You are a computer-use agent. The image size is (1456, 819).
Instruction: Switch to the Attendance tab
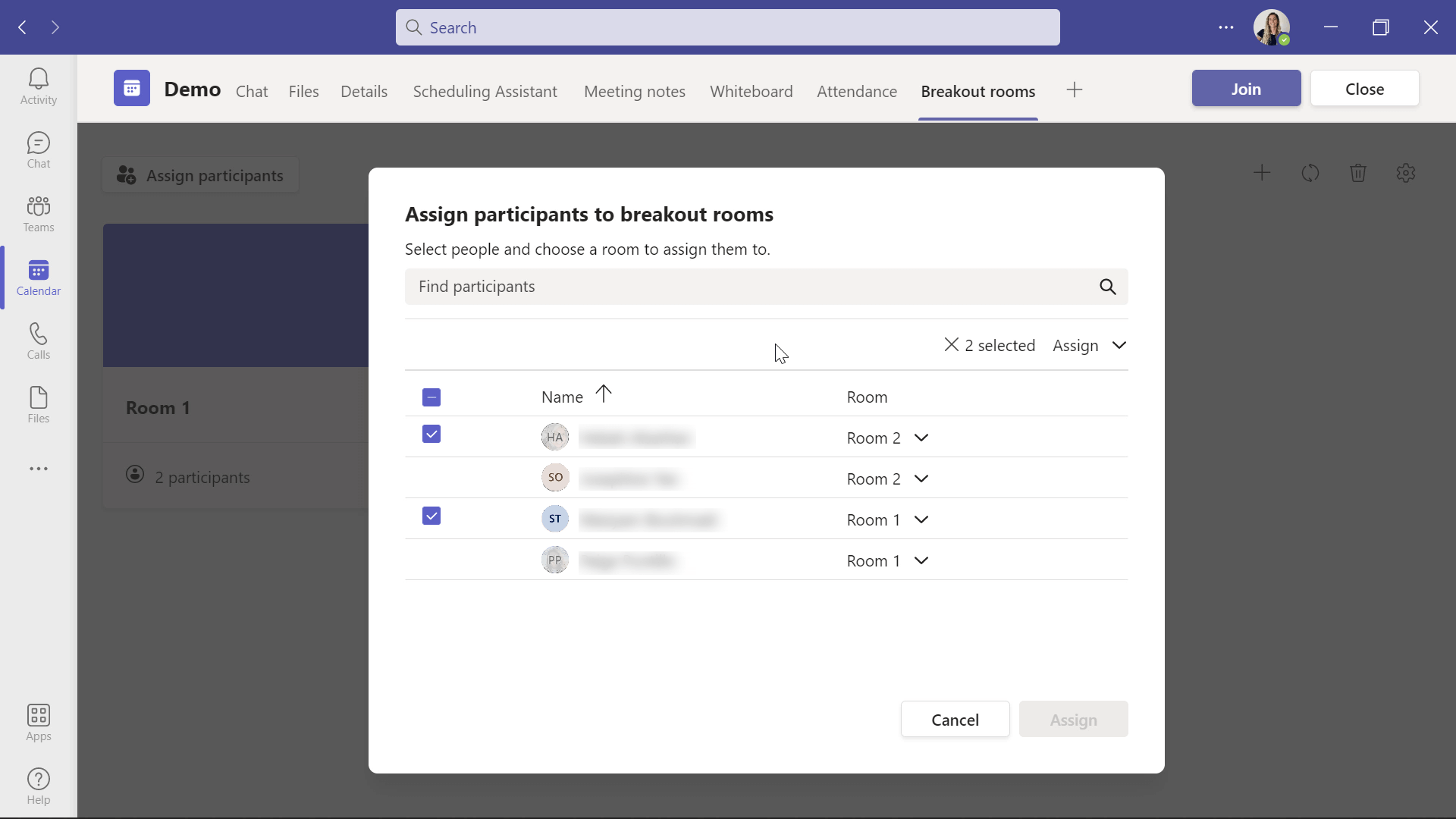click(857, 91)
